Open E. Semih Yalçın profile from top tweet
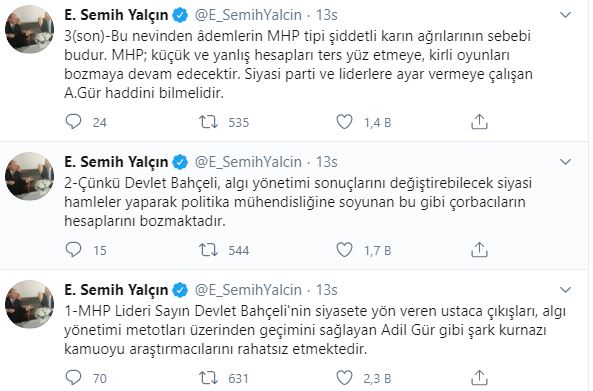This screenshot has height=391, width=593. point(116,15)
